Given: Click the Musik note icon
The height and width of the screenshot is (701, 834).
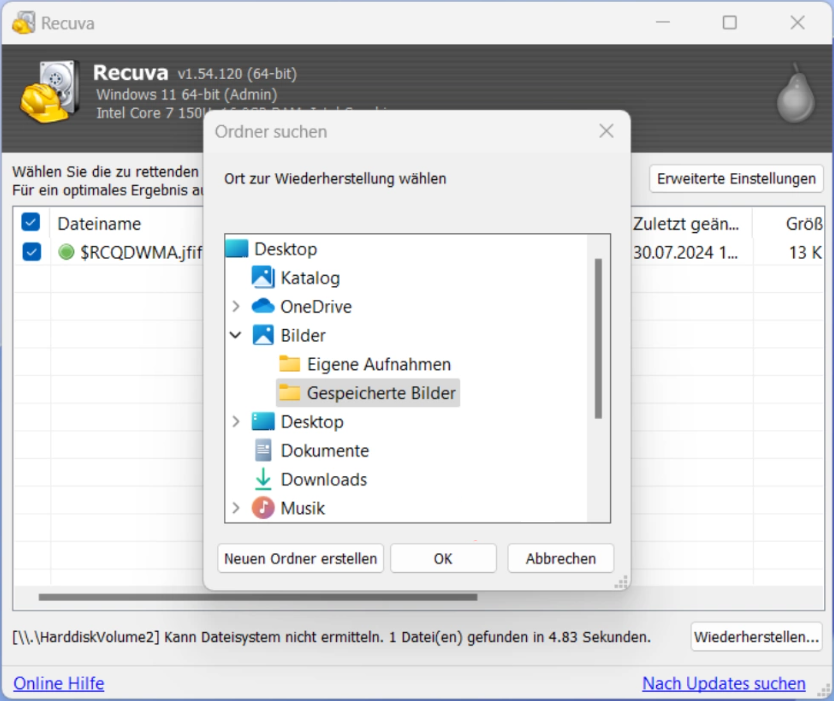Looking at the screenshot, I should pos(263,507).
